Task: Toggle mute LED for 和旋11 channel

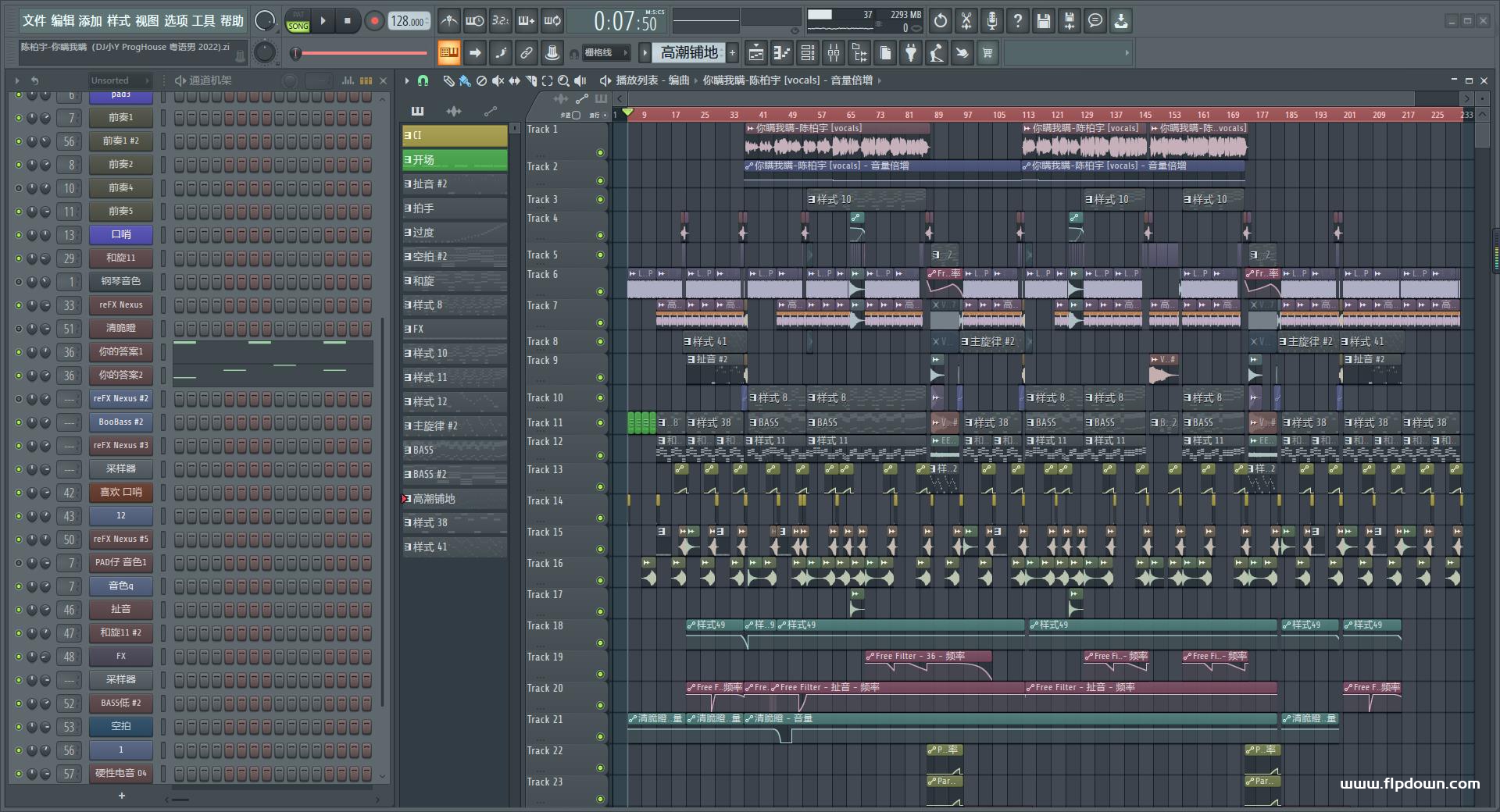Action: click(19, 258)
